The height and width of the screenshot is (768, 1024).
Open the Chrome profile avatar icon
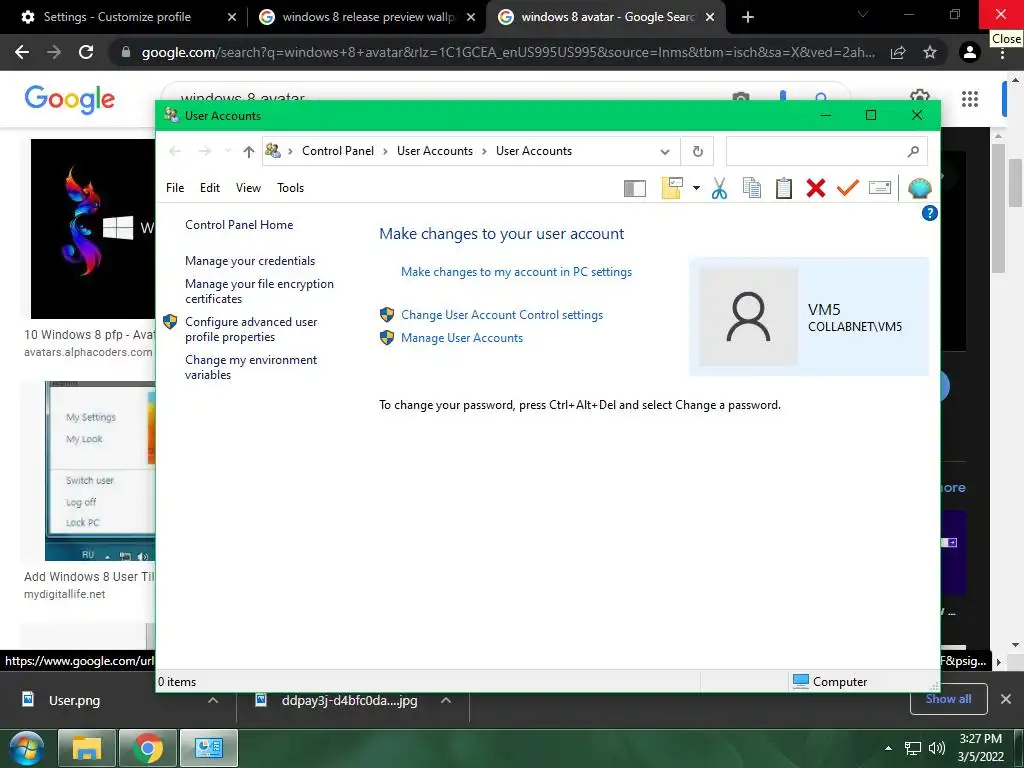coord(970,52)
